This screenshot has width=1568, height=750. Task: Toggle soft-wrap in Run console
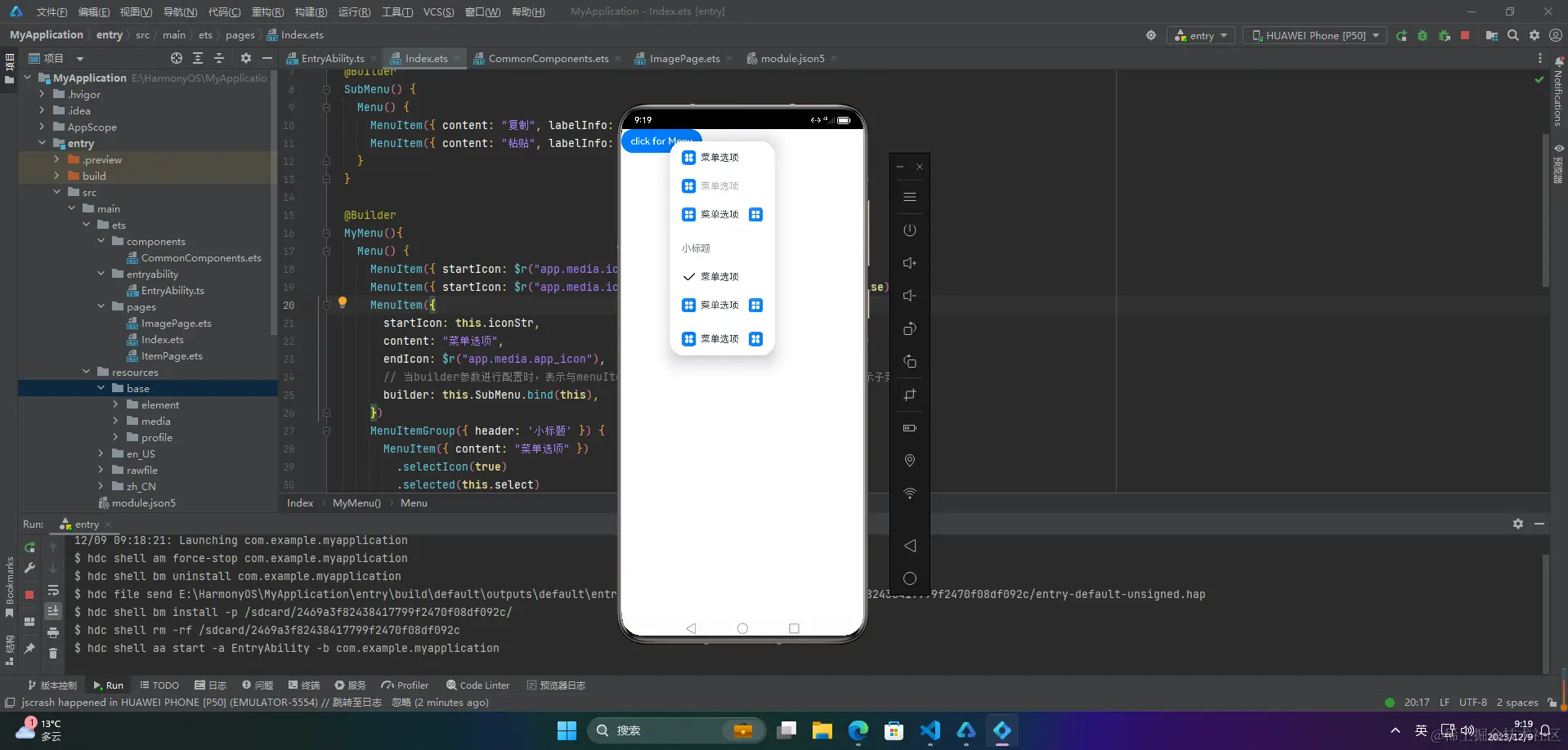click(53, 591)
